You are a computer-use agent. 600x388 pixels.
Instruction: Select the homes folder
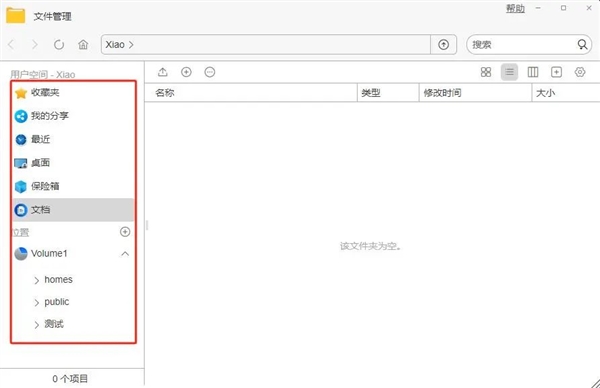tap(58, 280)
